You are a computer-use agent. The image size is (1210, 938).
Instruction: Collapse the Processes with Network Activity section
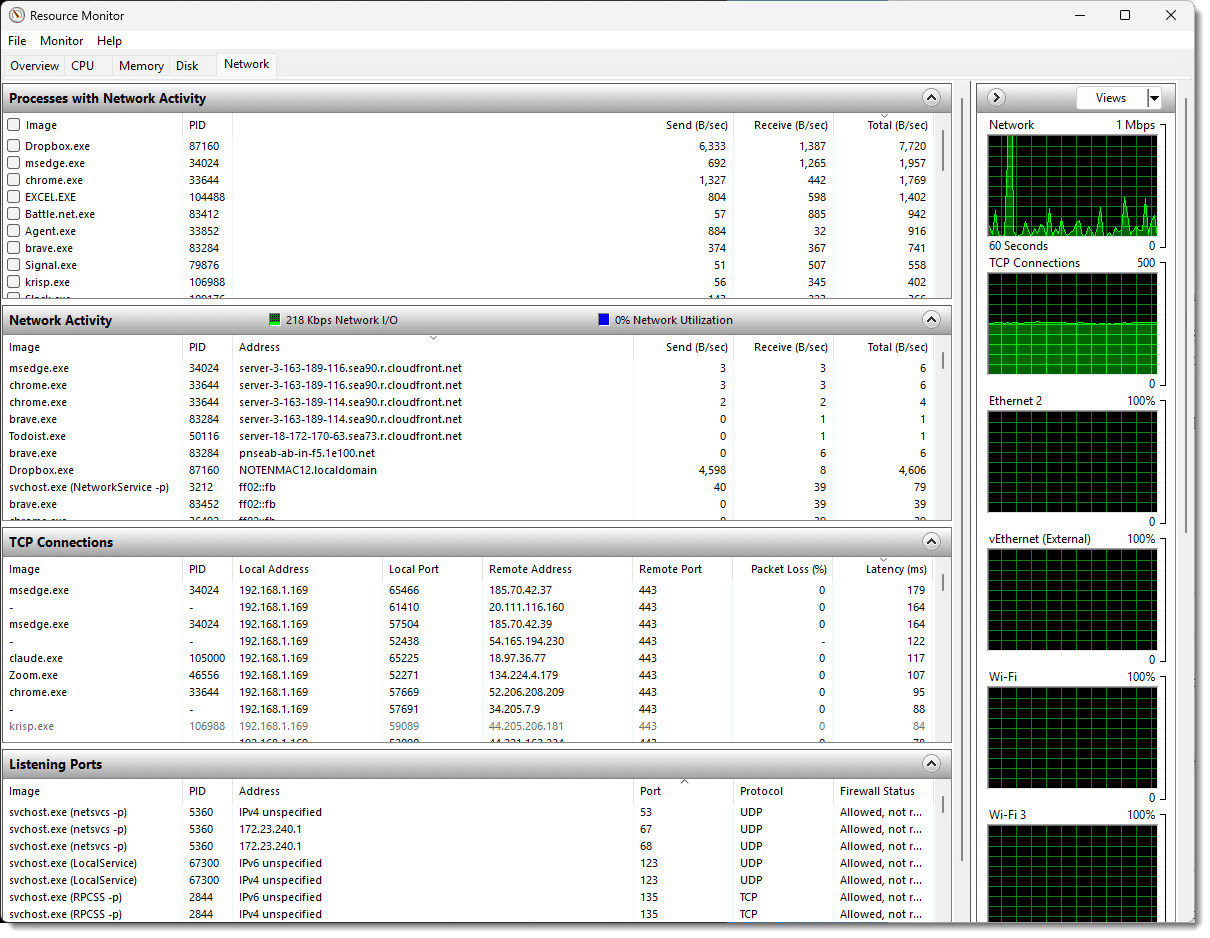(x=931, y=98)
